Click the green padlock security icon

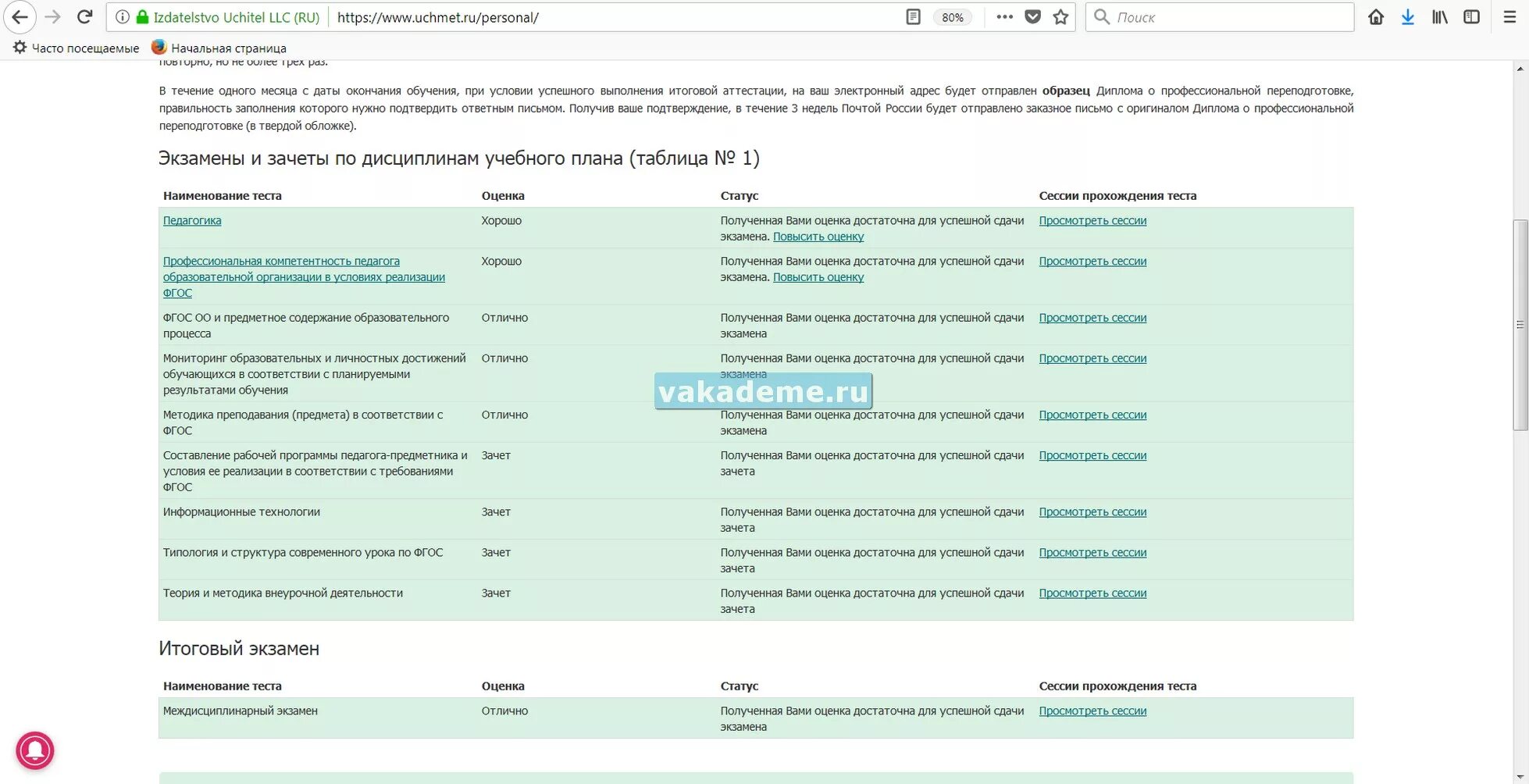(x=142, y=17)
